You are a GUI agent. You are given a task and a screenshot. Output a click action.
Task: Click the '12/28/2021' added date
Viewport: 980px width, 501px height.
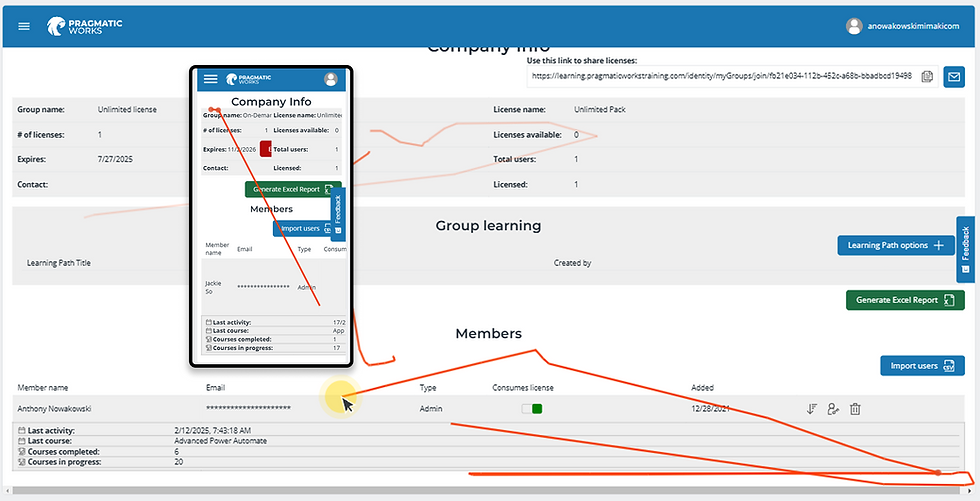[710, 409]
